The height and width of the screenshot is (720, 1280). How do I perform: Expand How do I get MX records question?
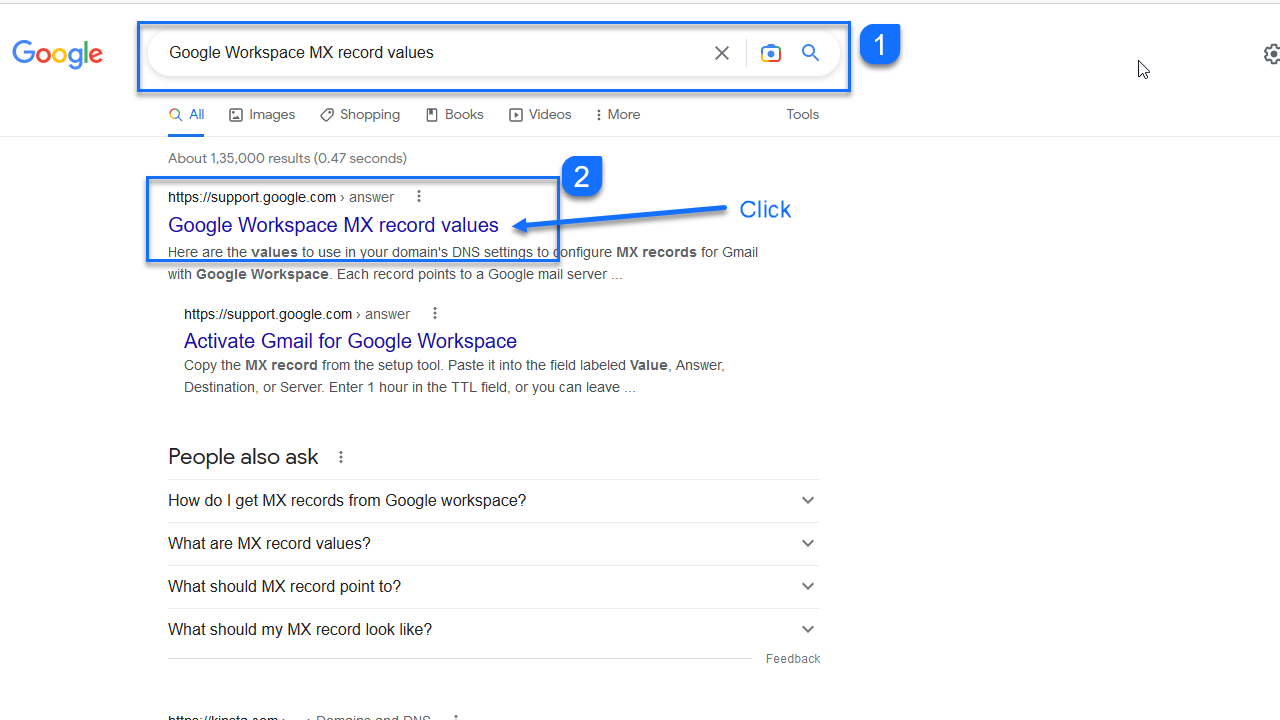[x=493, y=501]
